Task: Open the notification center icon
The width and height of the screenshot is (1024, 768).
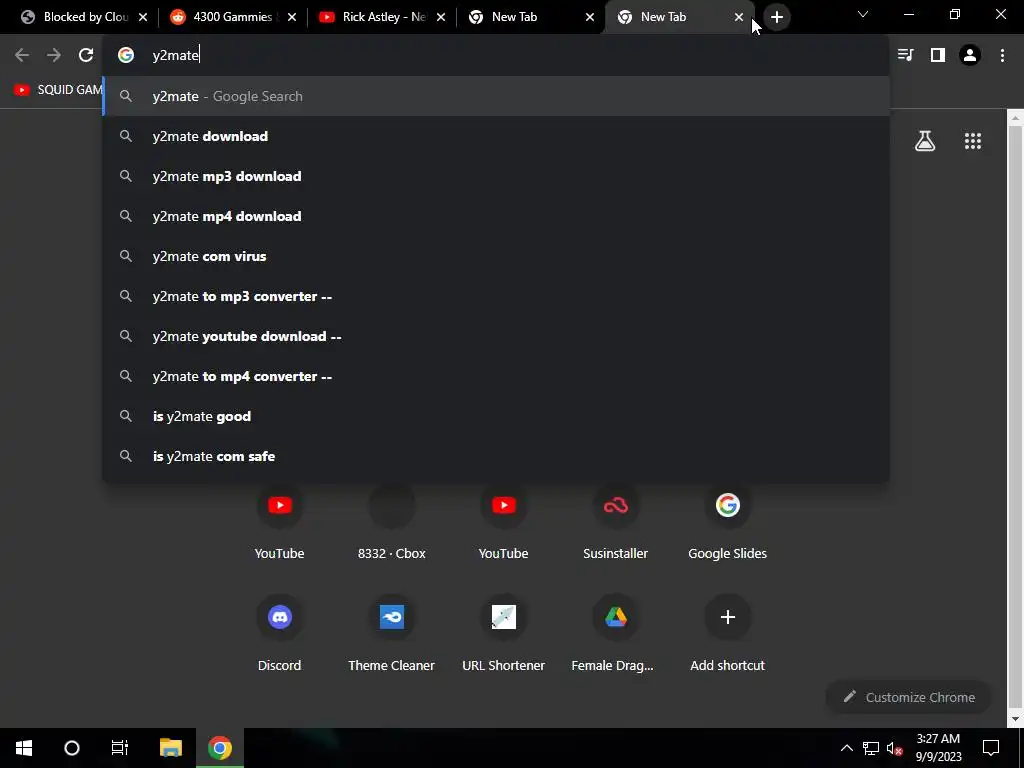Action: tap(991, 748)
